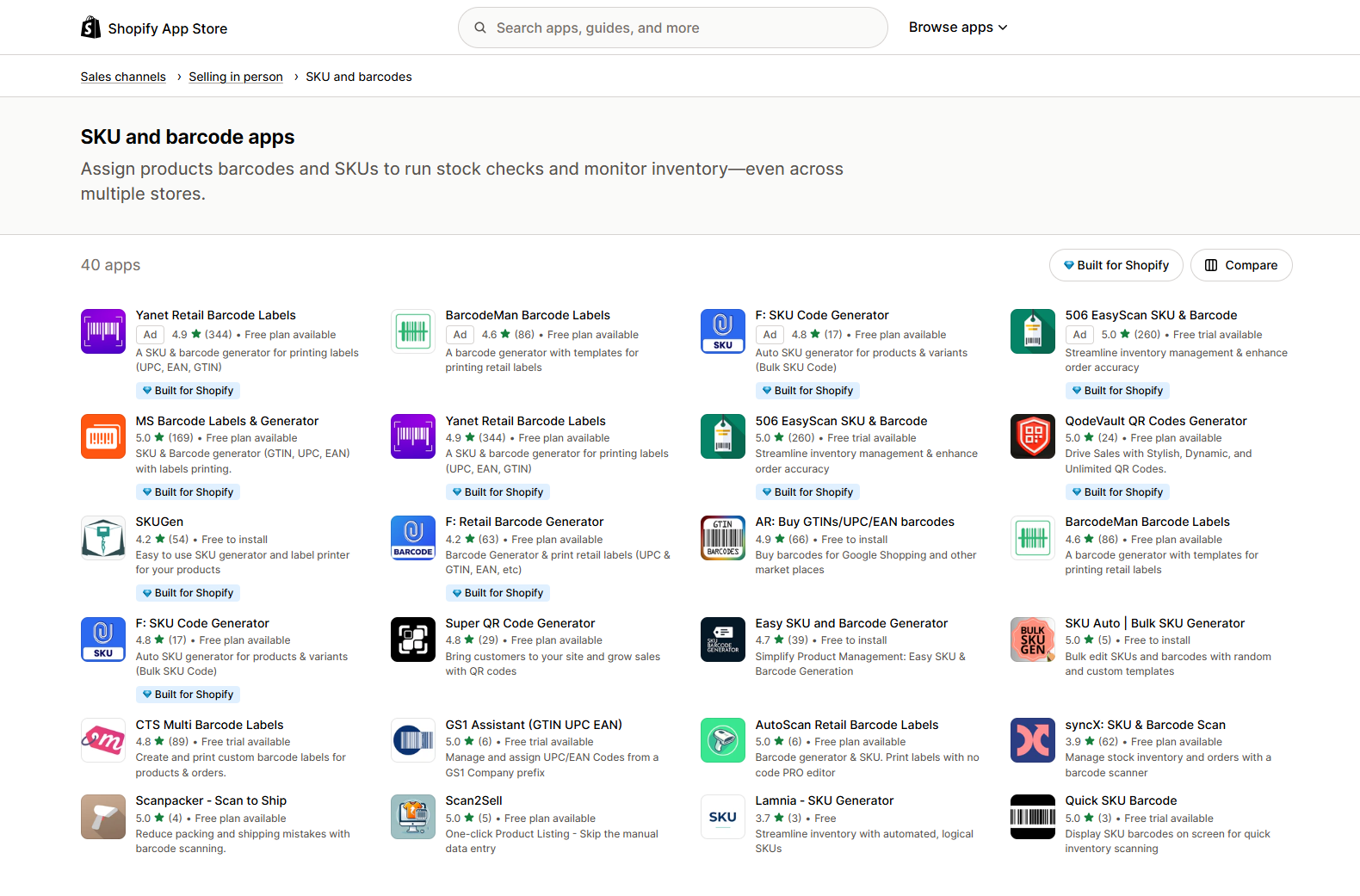Open the QodeVault QR Codes Generator title link
Viewport: 1360px width, 896px height.
tap(1156, 421)
